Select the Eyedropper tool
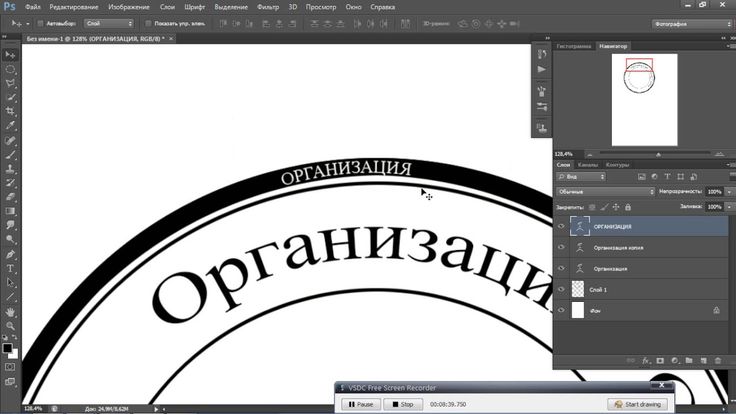The width and height of the screenshot is (736, 414). [10, 126]
